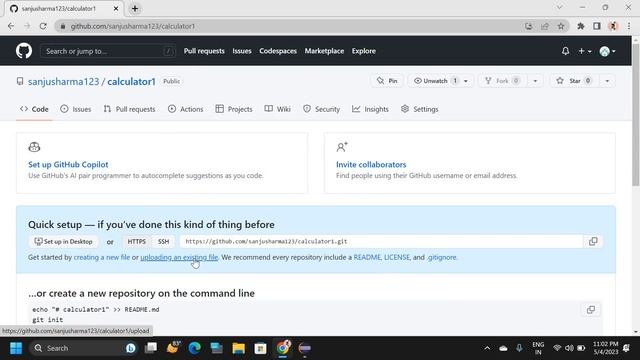Image resolution: width=640 pixels, height=360 pixels.
Task: Close the calculator1 browser tab
Action: coord(116,8)
